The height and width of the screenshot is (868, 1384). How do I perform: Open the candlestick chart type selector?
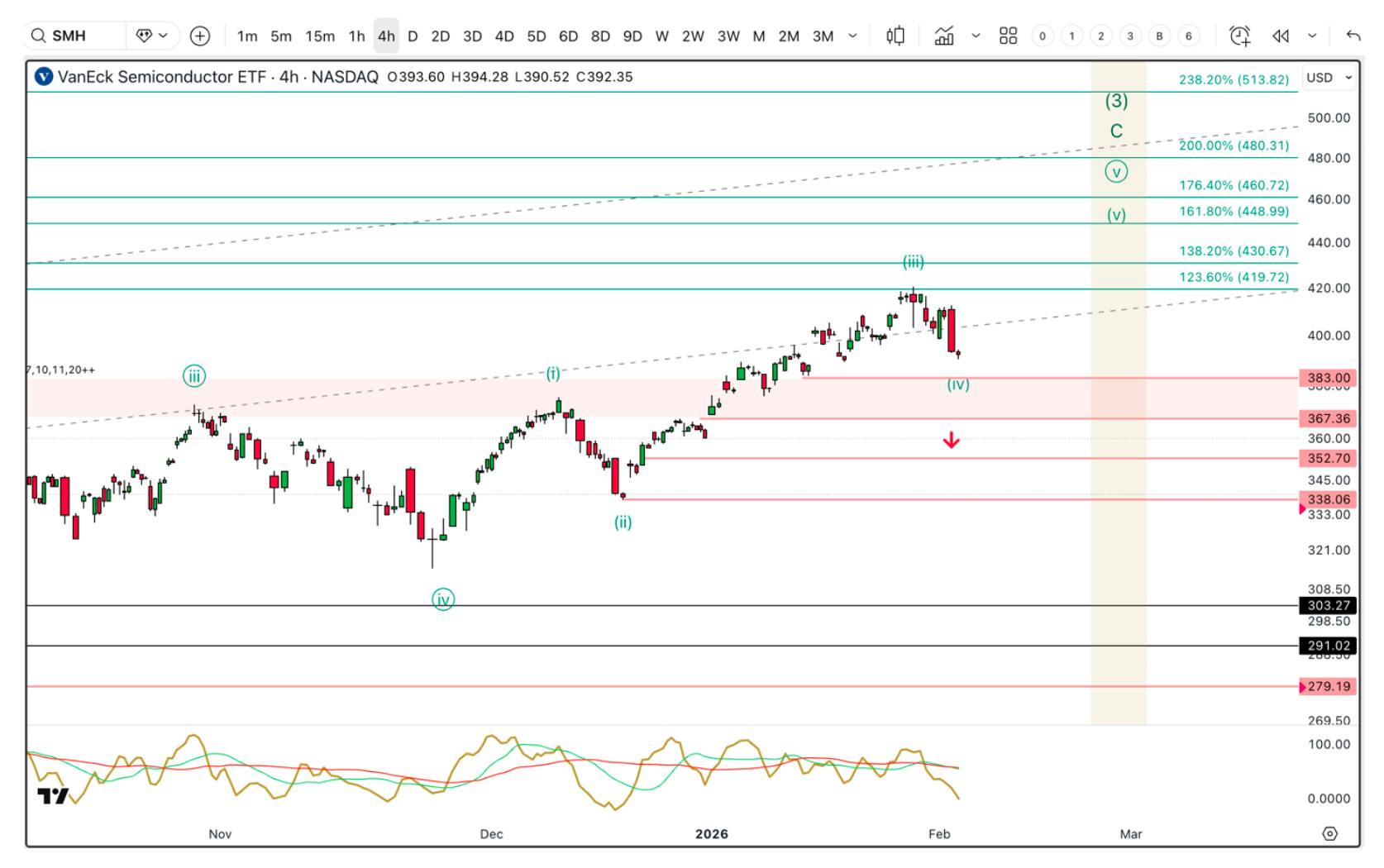[x=895, y=36]
